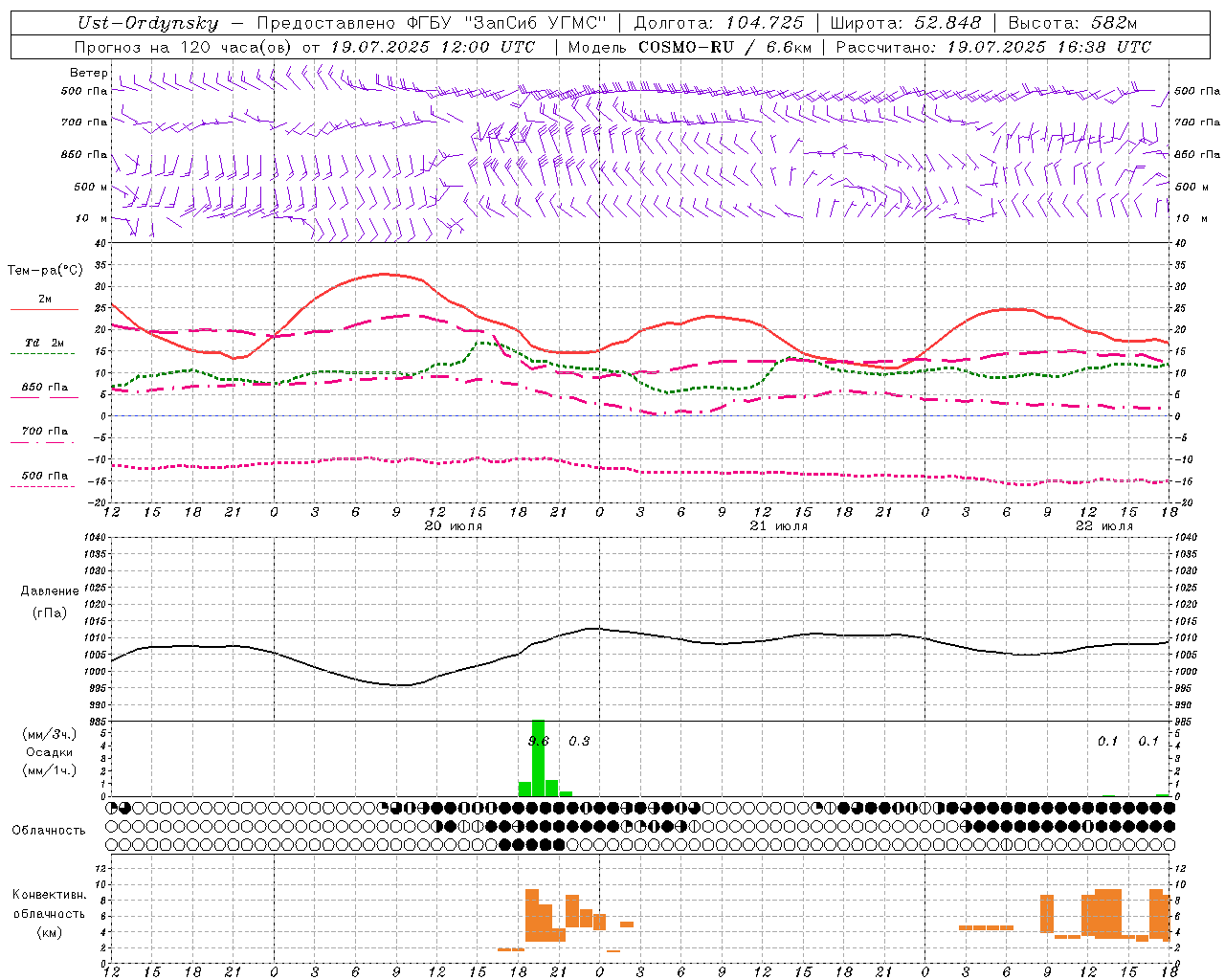Screen dimensions: 1225x980
Task: Click the 1040 top value on left pressure axis
Action: [x=94, y=538]
